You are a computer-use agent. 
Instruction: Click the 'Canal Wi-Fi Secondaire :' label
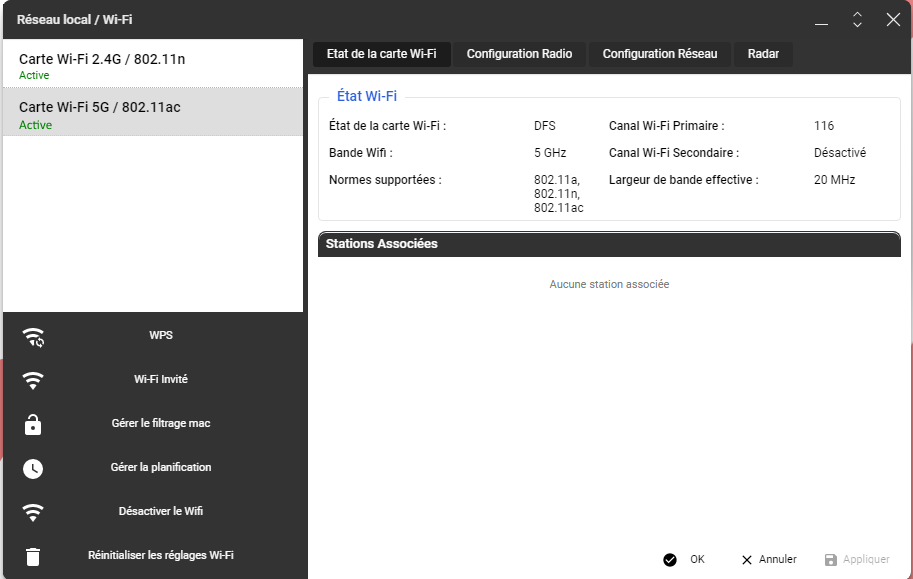click(674, 153)
